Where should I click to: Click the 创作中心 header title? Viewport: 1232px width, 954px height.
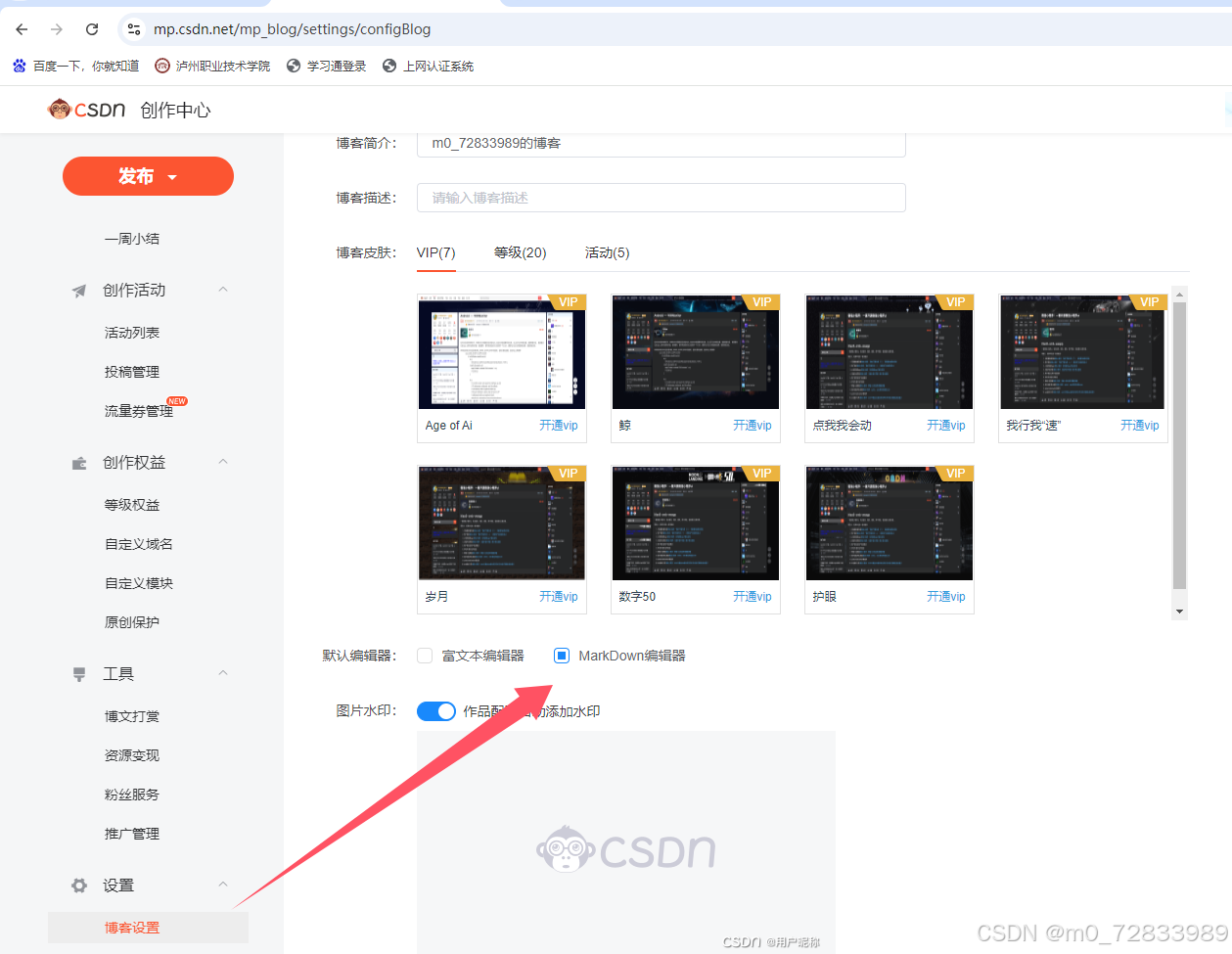pyautogui.click(x=175, y=110)
